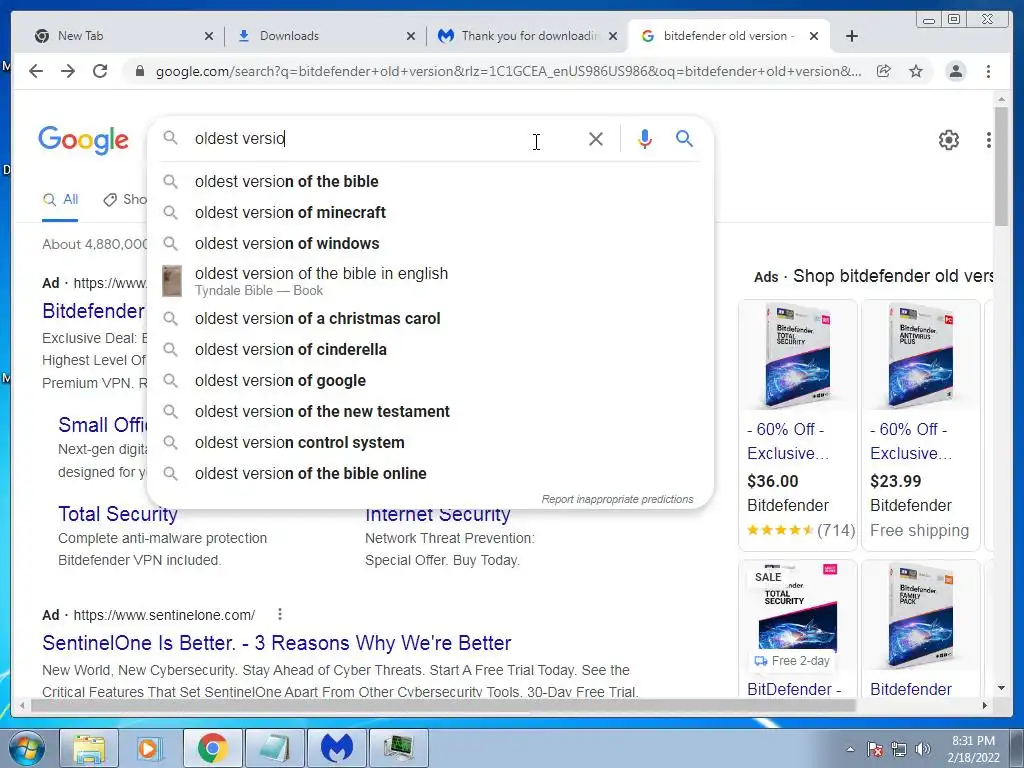Close the 'Thank you for downloading' tab
Viewport: 1024px width, 768px height.
coord(613,36)
